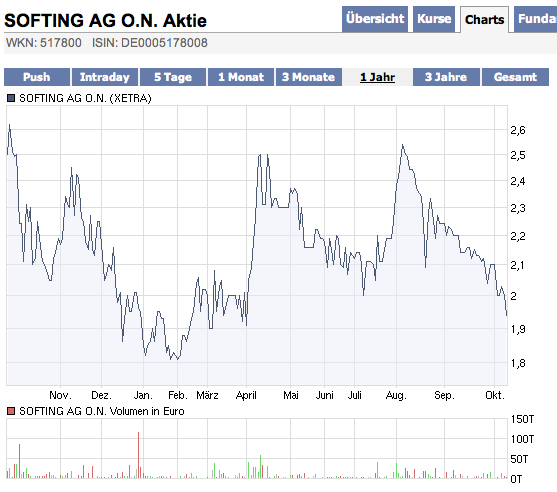Viewport: 557px width, 492px height.
Task: Click the 1,8 price axis label
Action: coord(518,363)
